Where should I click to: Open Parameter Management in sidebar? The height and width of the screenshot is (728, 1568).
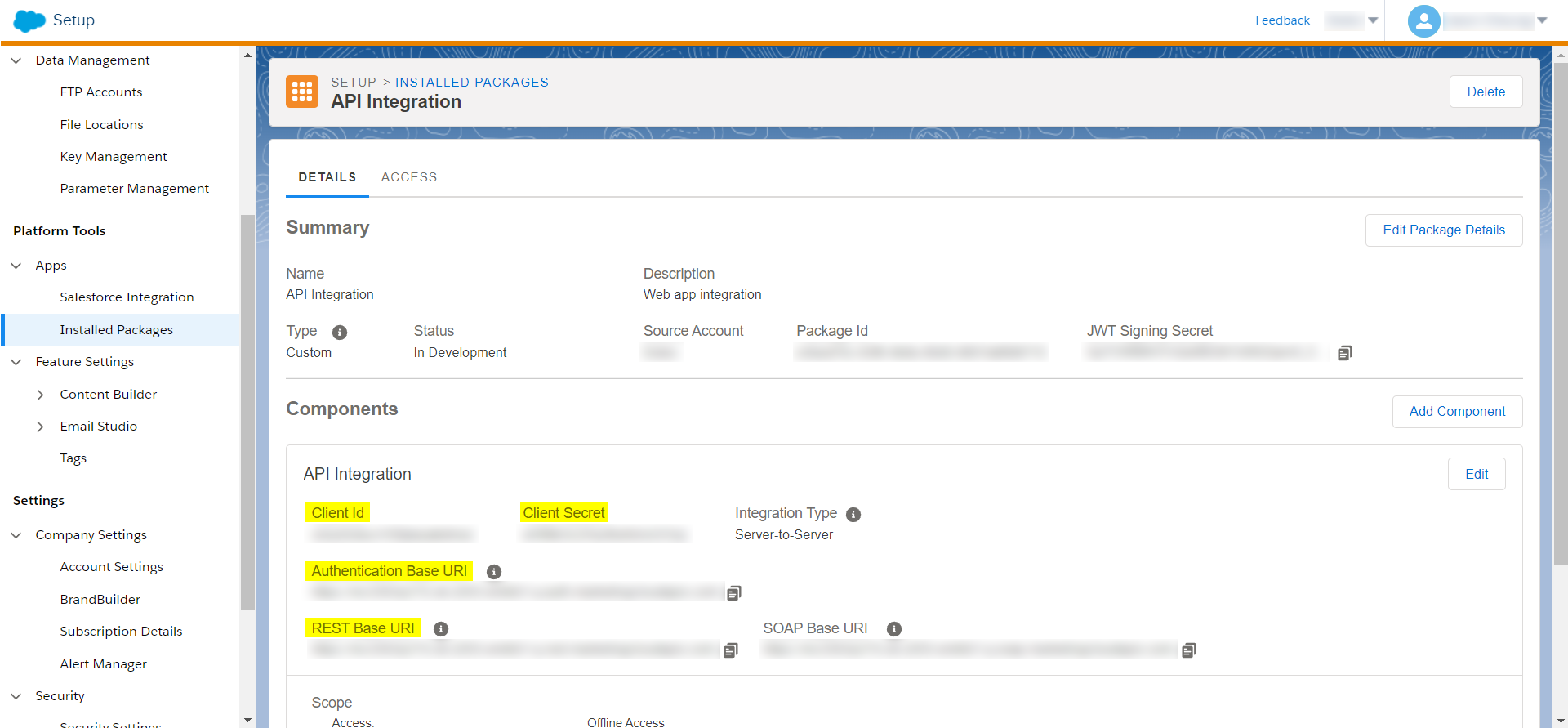135,189
